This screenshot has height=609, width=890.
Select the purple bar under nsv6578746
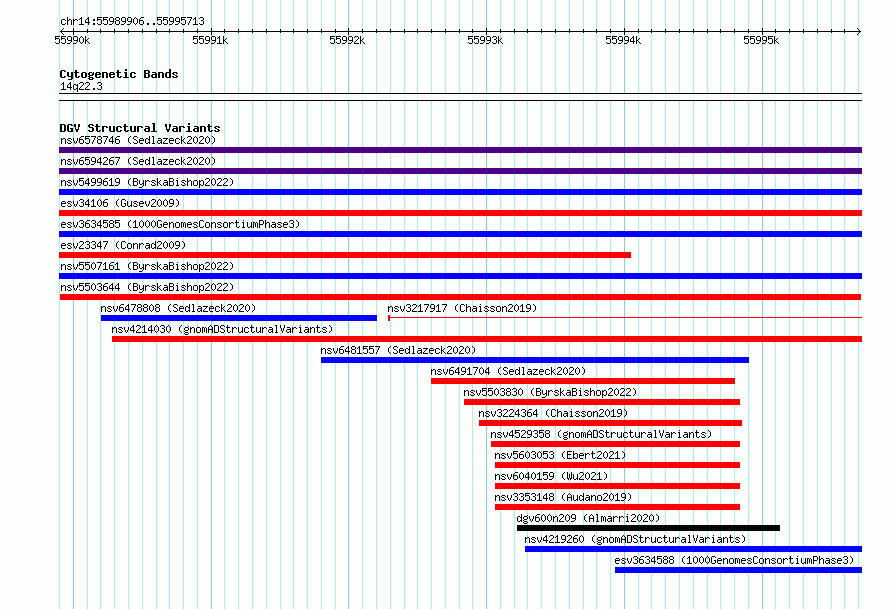click(x=460, y=150)
